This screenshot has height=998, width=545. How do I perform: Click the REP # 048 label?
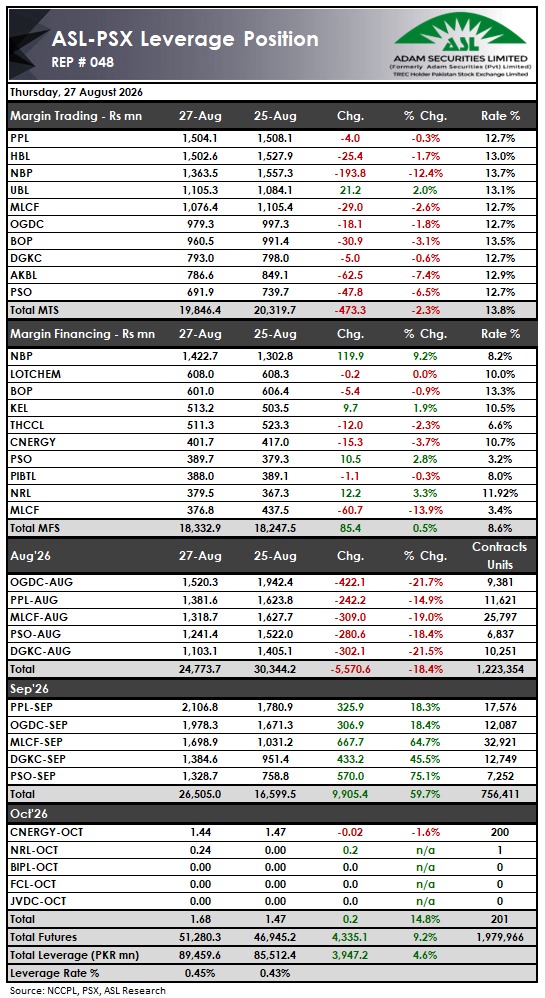pyautogui.click(x=83, y=63)
